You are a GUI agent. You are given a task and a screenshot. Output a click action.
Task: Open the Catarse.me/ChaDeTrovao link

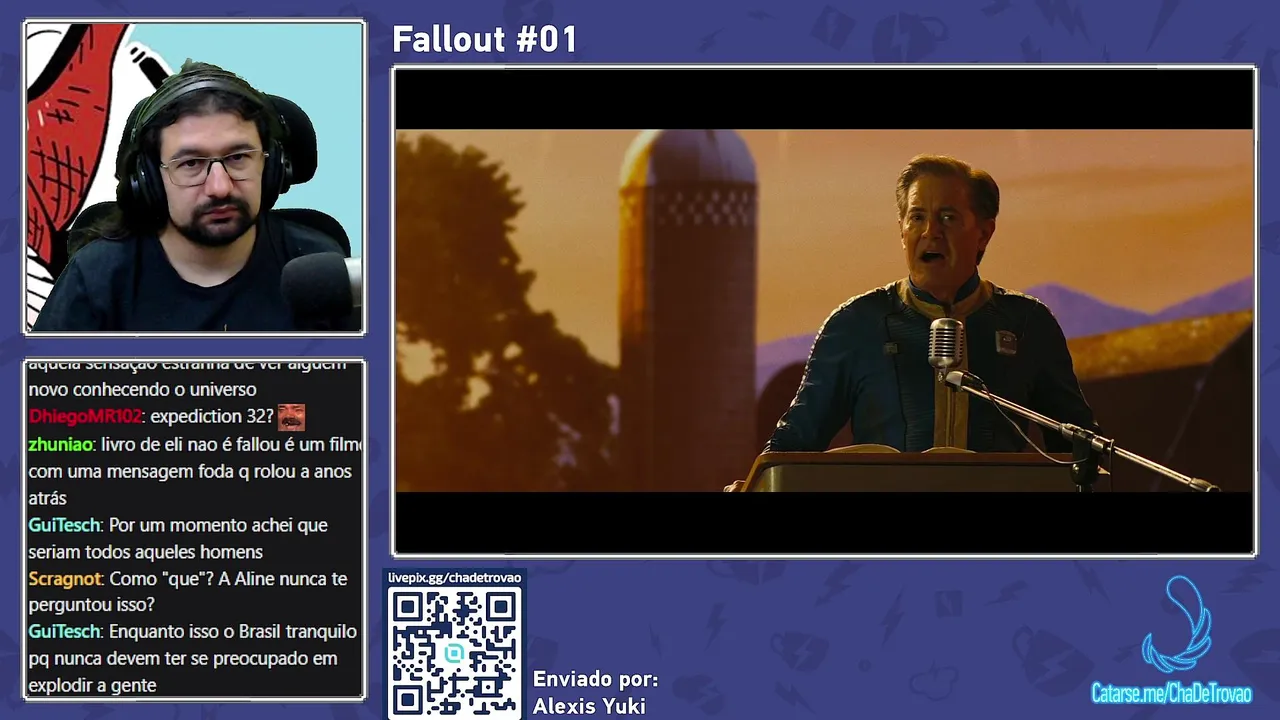coord(1171,693)
